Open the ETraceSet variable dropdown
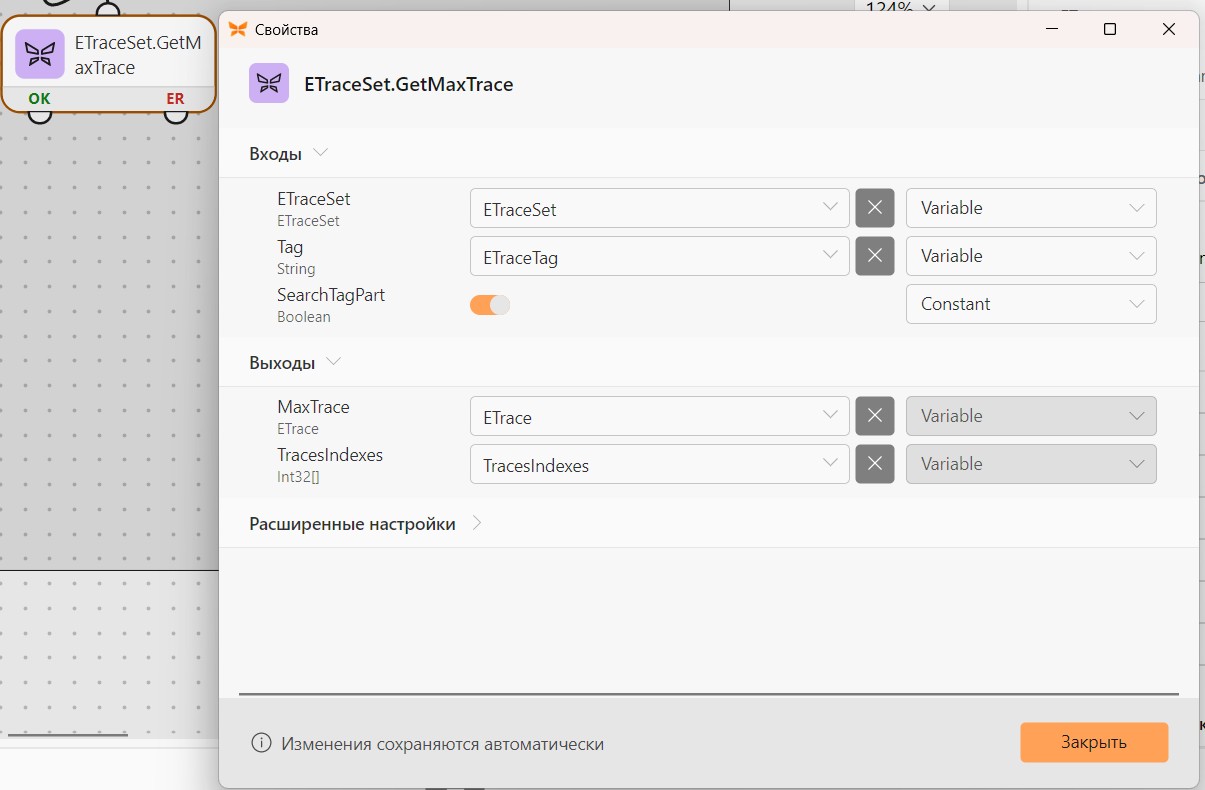This screenshot has height=790, width=1205. (660, 208)
